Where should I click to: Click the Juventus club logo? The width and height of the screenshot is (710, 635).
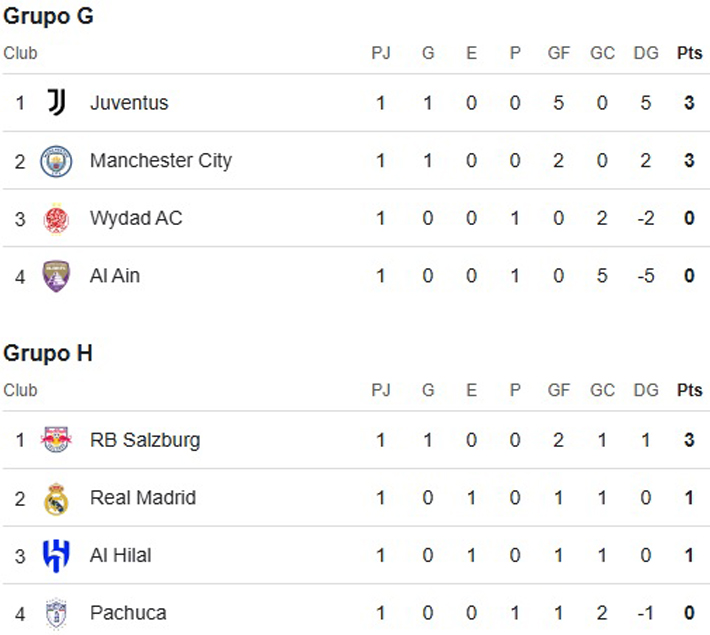(56, 102)
